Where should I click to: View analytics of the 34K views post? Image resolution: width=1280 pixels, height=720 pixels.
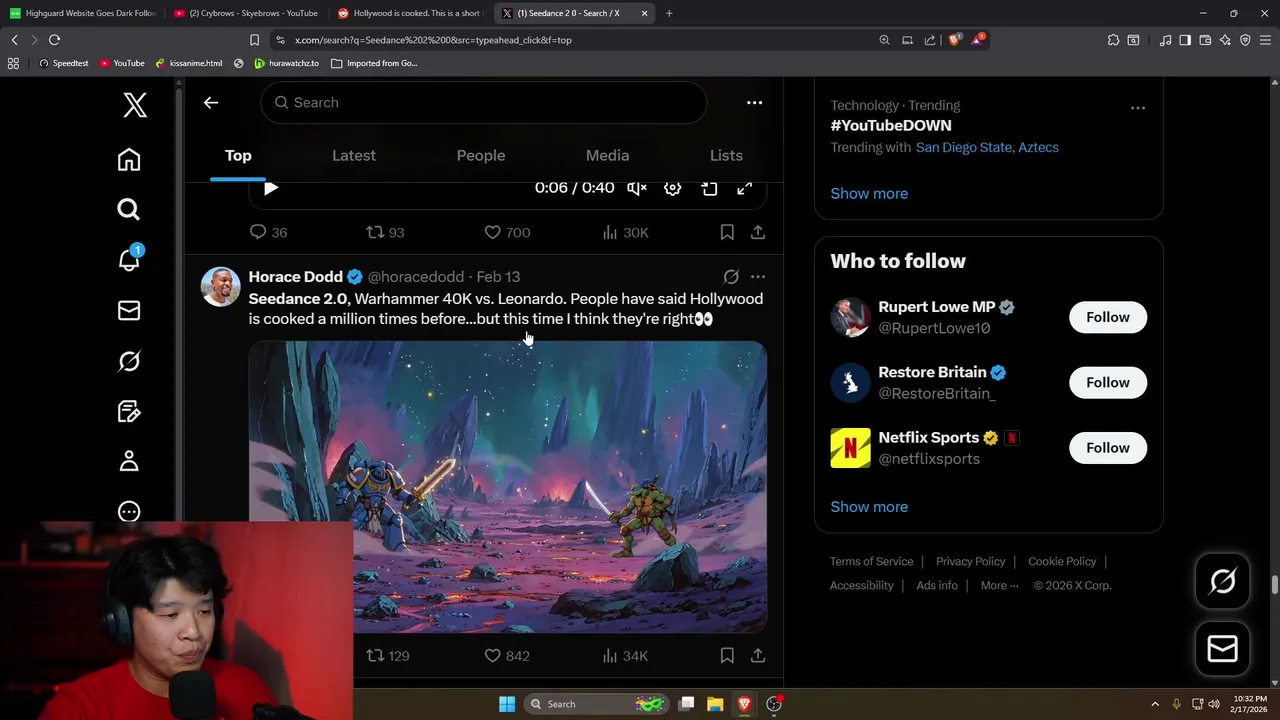(x=625, y=656)
